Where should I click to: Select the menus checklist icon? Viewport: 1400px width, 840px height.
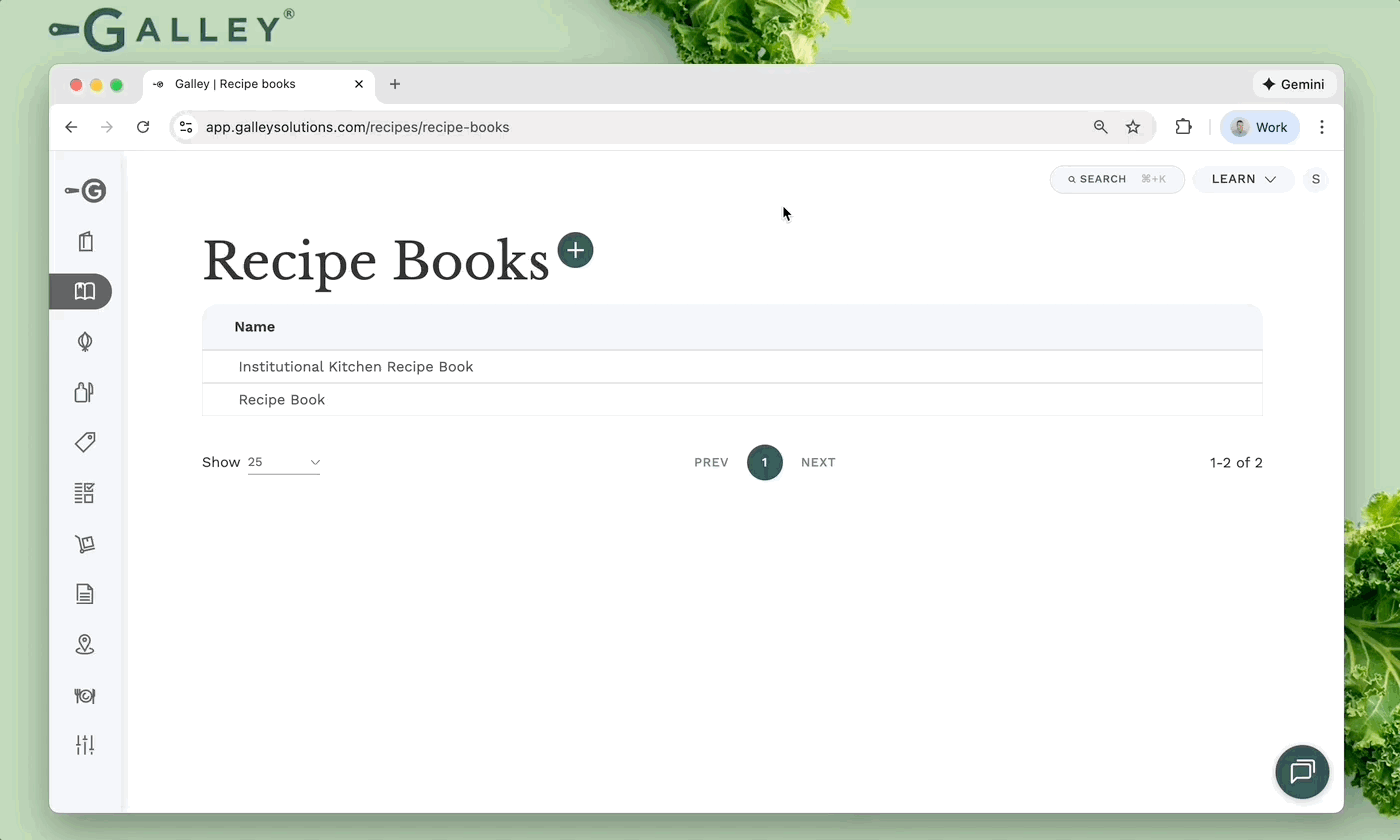pos(85,492)
